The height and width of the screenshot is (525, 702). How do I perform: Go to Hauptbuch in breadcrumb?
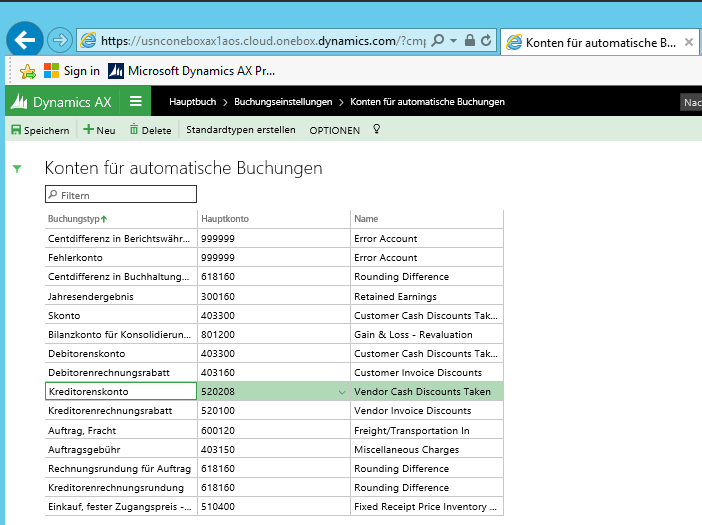[x=192, y=102]
